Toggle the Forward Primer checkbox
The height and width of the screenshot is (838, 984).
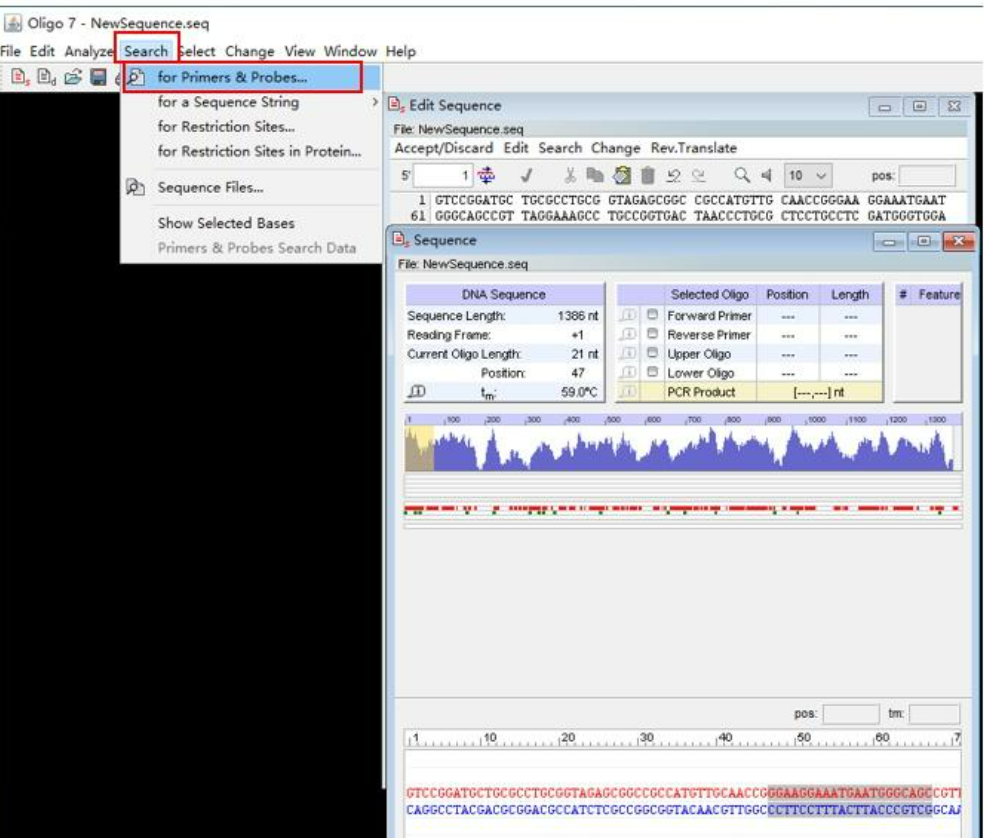click(x=653, y=314)
